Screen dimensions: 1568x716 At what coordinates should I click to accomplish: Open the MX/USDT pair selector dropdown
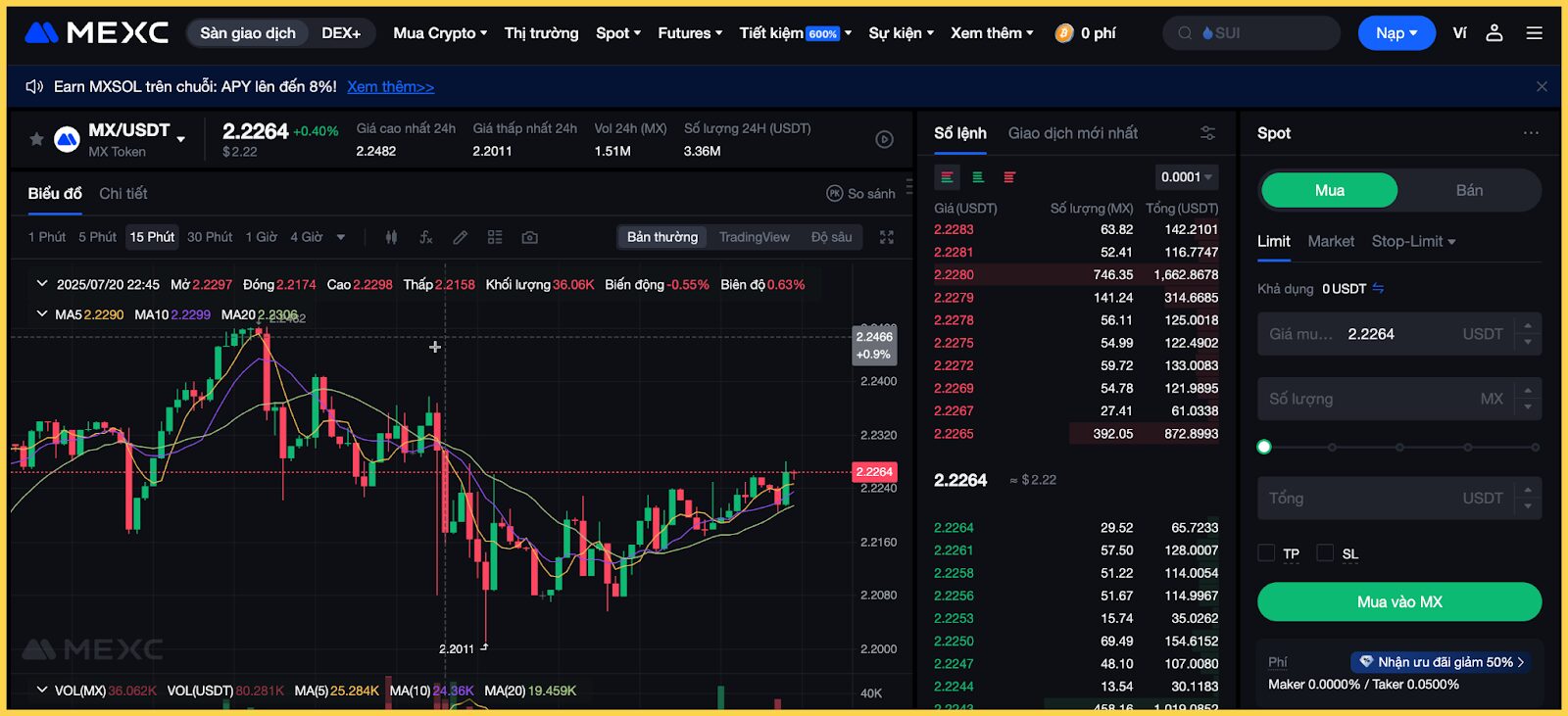181,139
